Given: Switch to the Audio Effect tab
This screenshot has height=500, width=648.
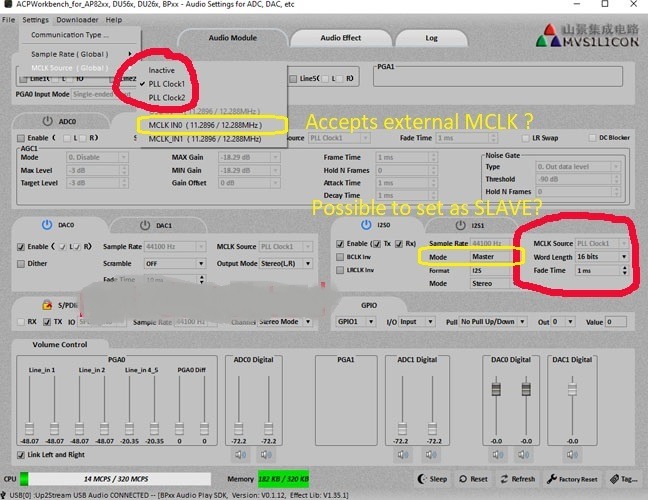Looking at the screenshot, I should pyautogui.click(x=341, y=38).
